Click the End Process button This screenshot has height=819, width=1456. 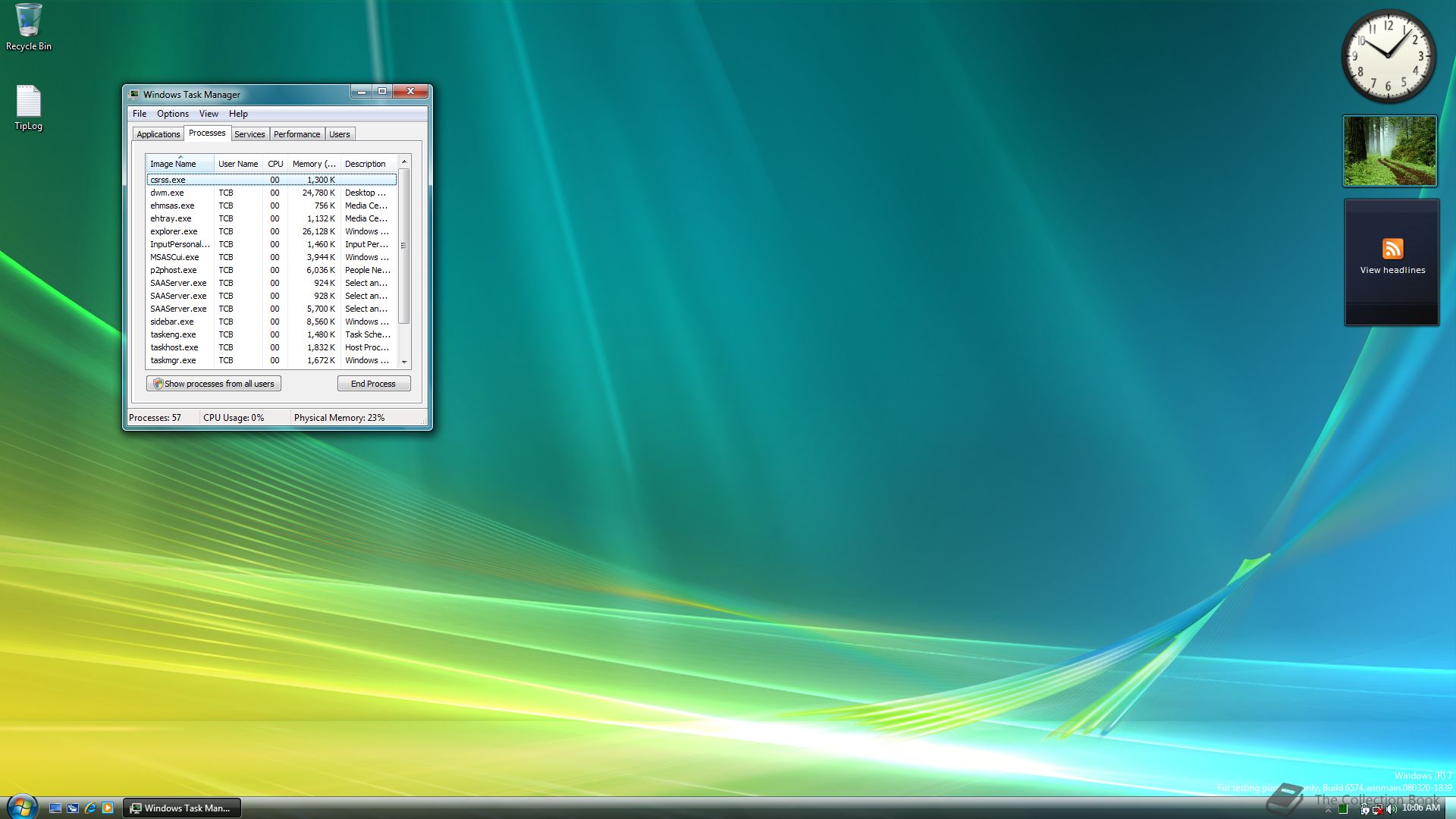373,384
